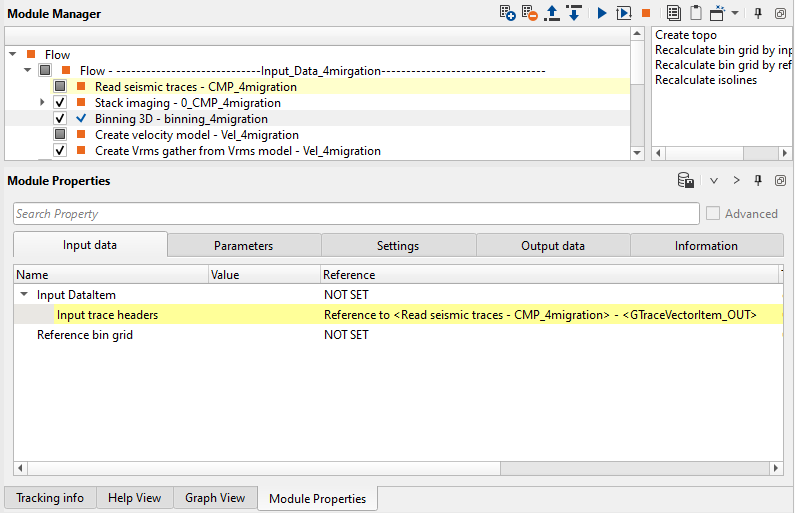The height and width of the screenshot is (513, 795).
Task: Pin the Module Properties panel
Action: 758,181
